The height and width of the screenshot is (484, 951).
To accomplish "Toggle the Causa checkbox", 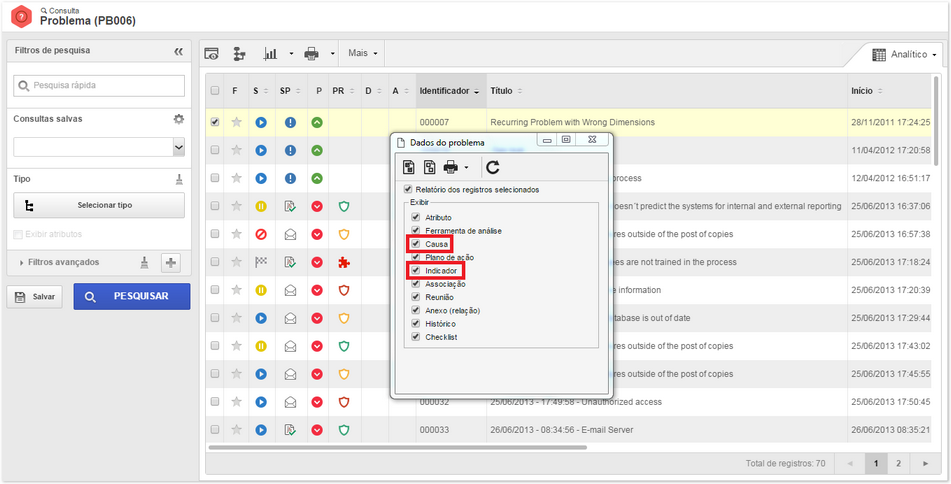I will pyautogui.click(x=415, y=244).
